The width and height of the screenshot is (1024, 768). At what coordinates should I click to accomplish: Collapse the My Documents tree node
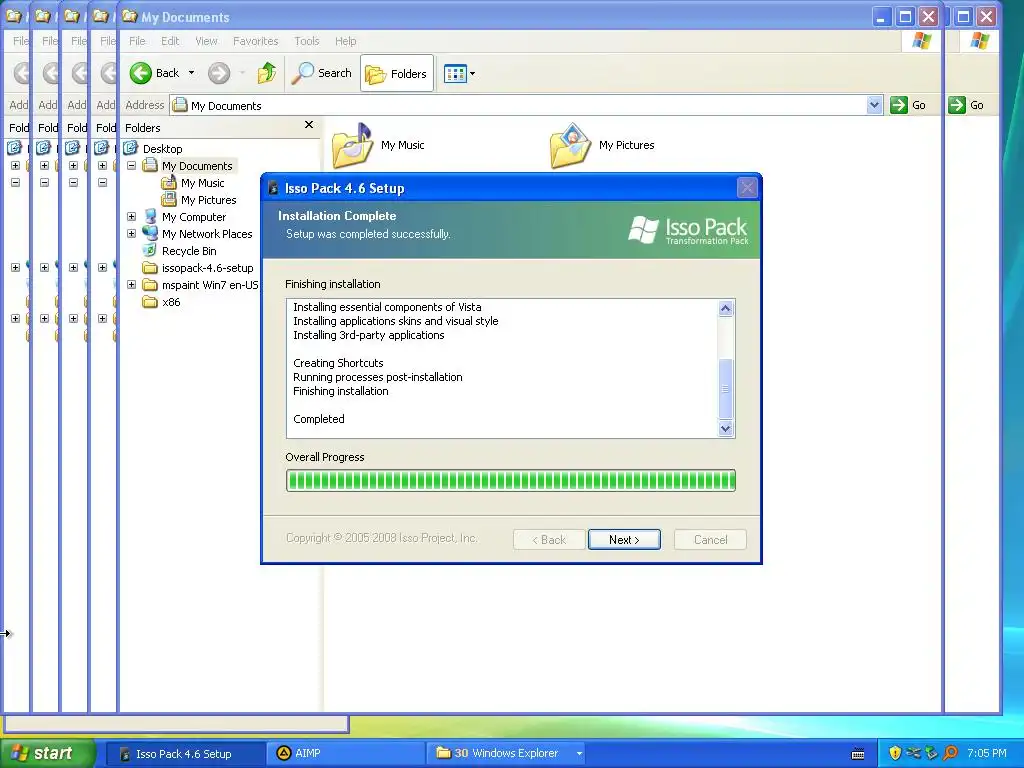(131, 166)
